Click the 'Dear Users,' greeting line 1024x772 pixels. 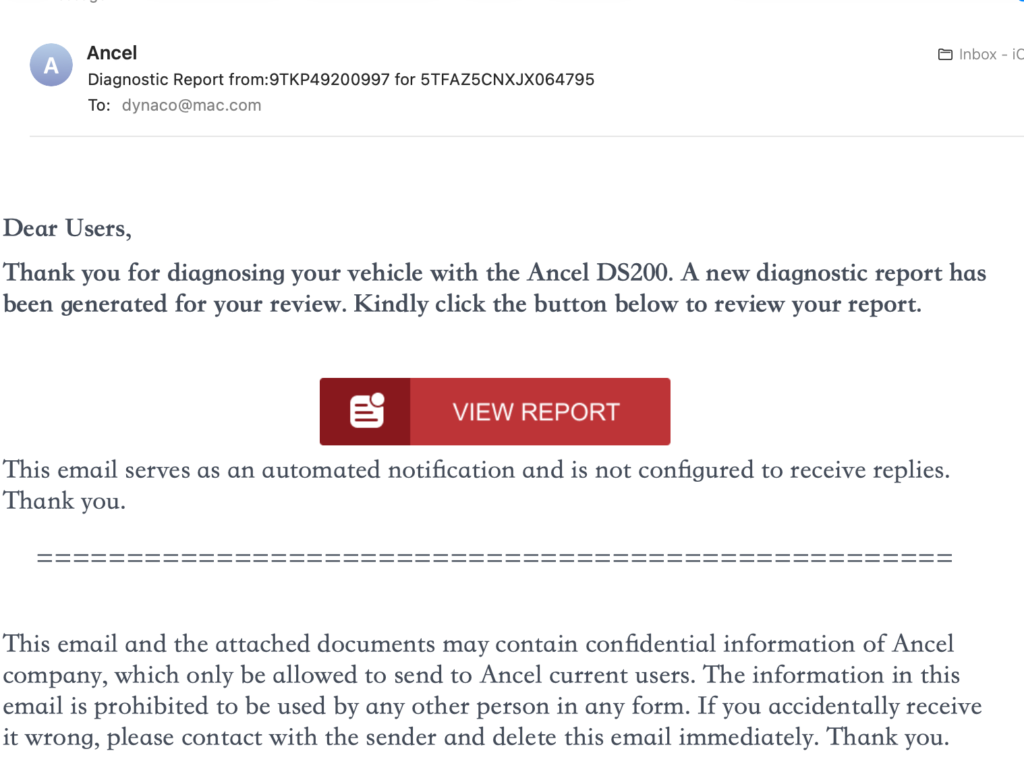click(x=67, y=228)
